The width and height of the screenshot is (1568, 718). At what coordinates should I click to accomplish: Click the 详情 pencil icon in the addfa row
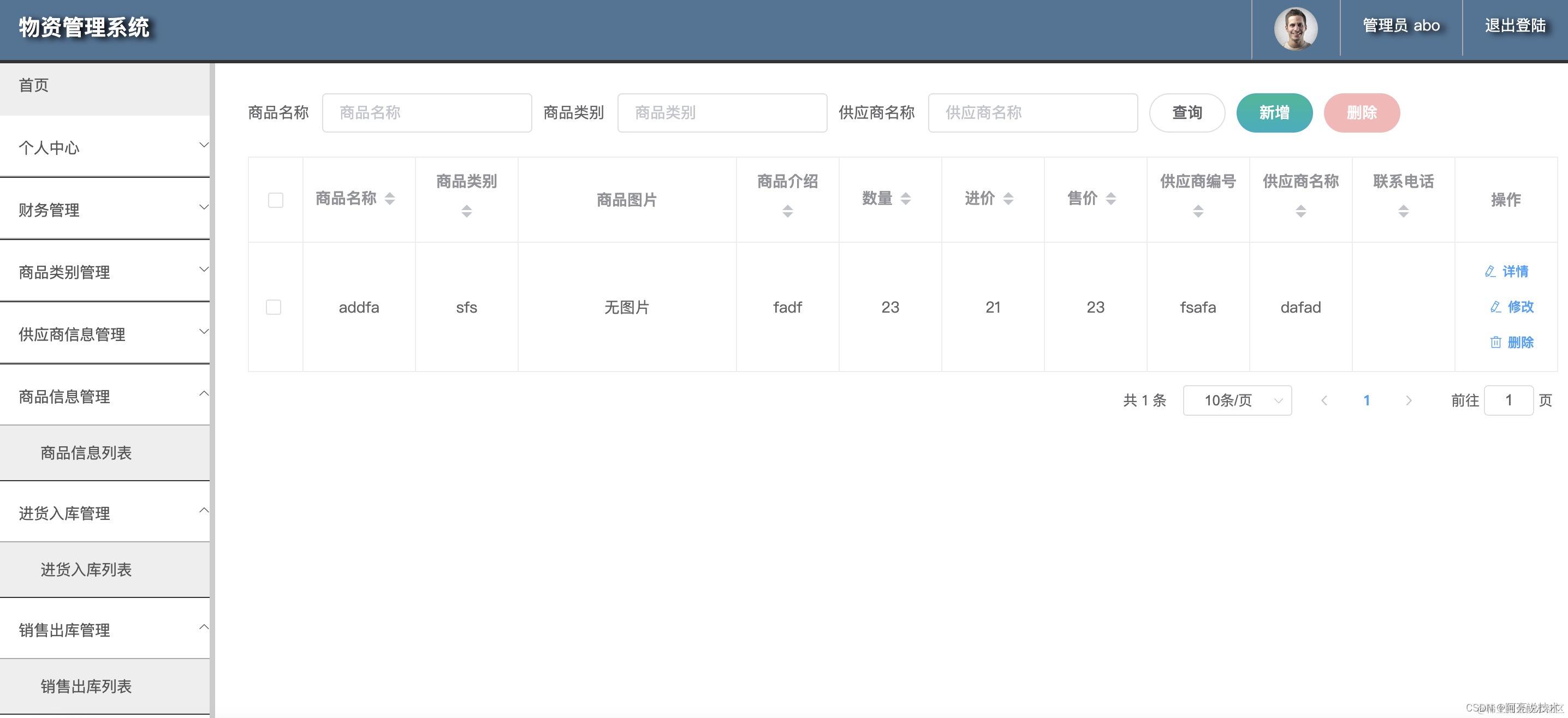click(x=1490, y=271)
